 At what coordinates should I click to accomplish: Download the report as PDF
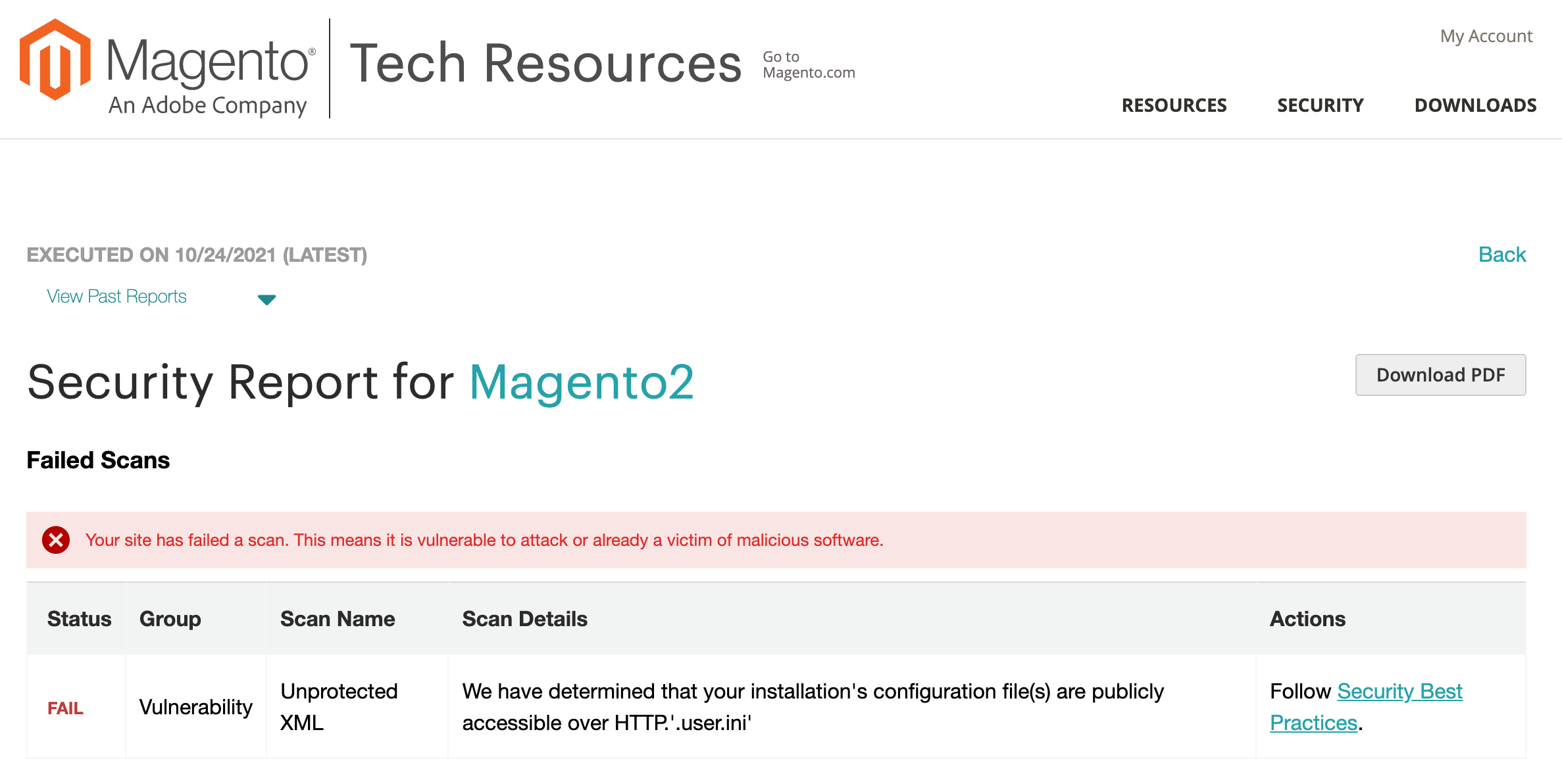pos(1440,375)
